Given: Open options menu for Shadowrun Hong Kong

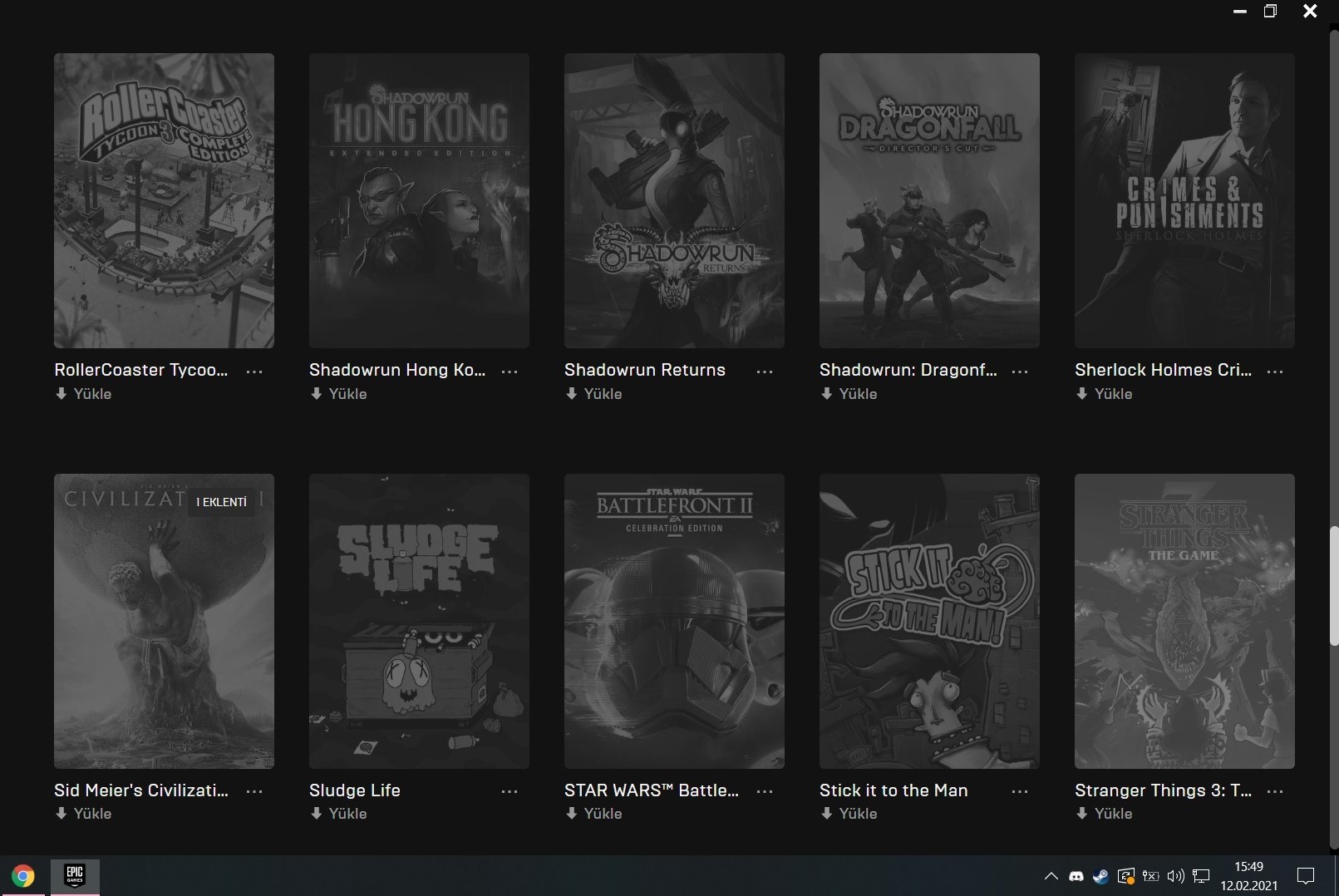Looking at the screenshot, I should pos(510,372).
